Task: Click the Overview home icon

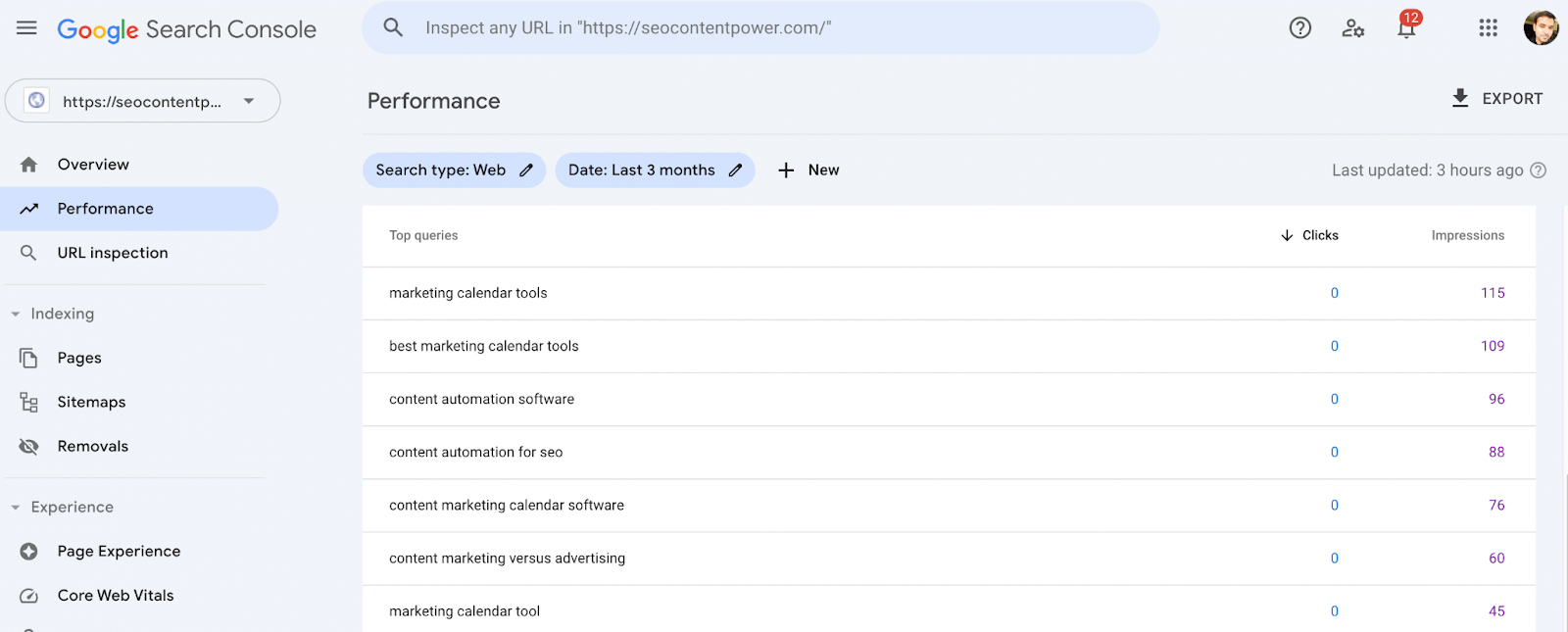Action: click(x=29, y=165)
